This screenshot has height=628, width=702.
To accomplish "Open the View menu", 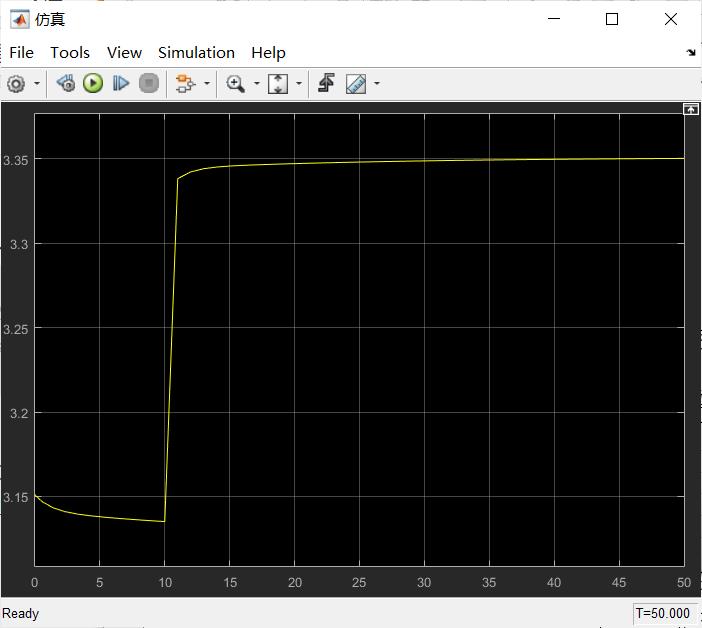I will click(x=124, y=53).
